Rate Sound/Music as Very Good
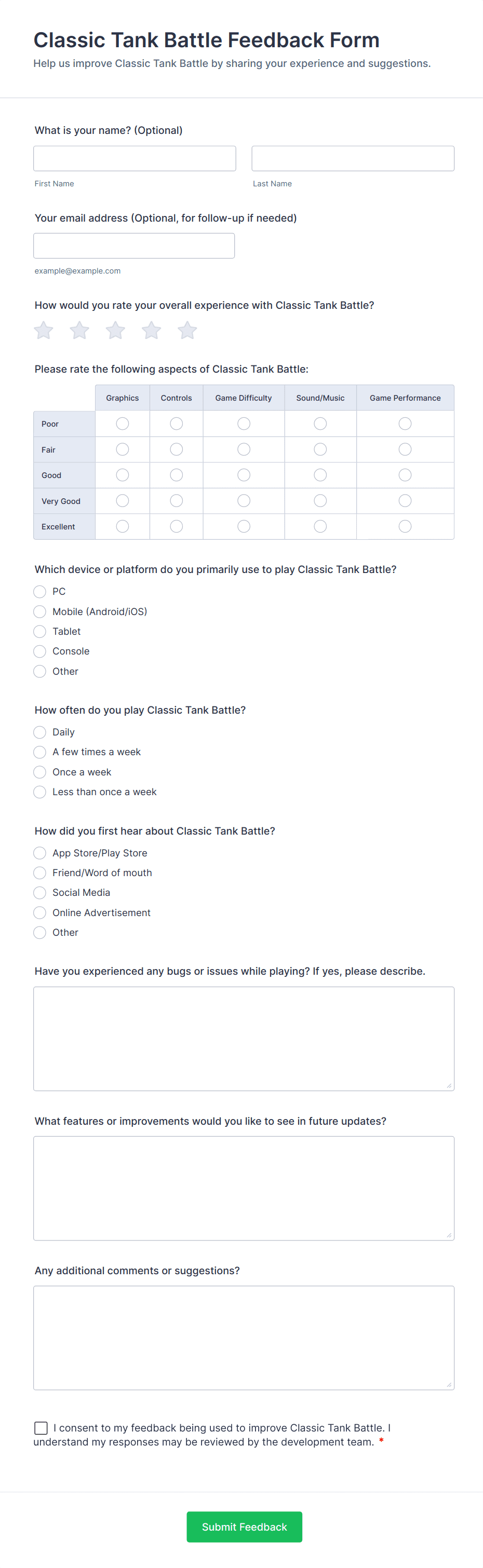The height and width of the screenshot is (1568, 483). [320, 501]
